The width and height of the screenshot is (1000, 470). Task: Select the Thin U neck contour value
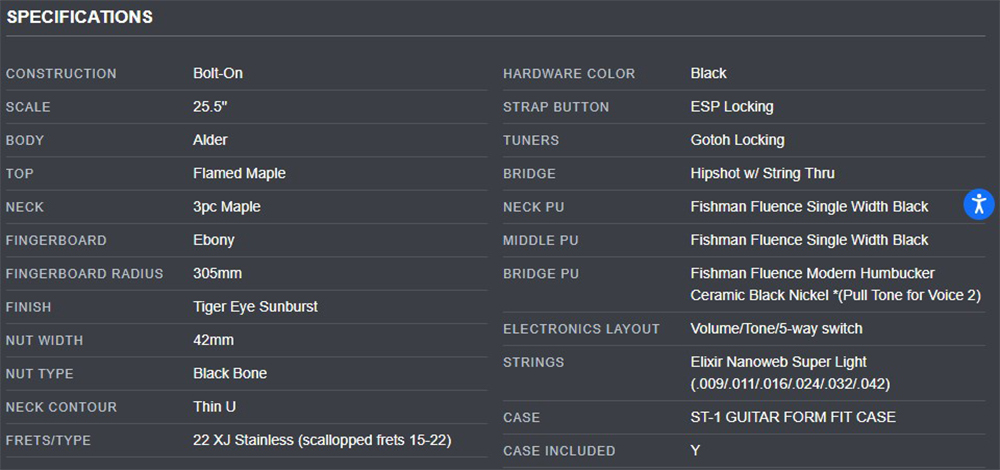click(x=214, y=406)
